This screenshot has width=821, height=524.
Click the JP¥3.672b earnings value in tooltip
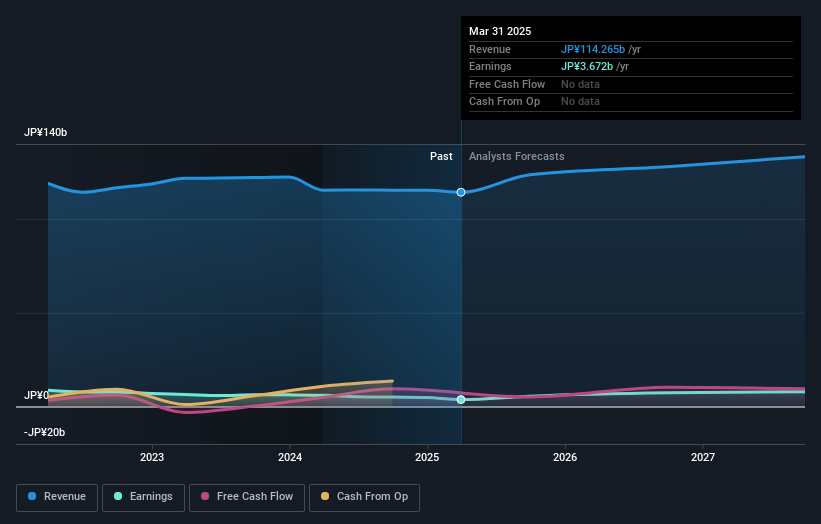[x=587, y=66]
